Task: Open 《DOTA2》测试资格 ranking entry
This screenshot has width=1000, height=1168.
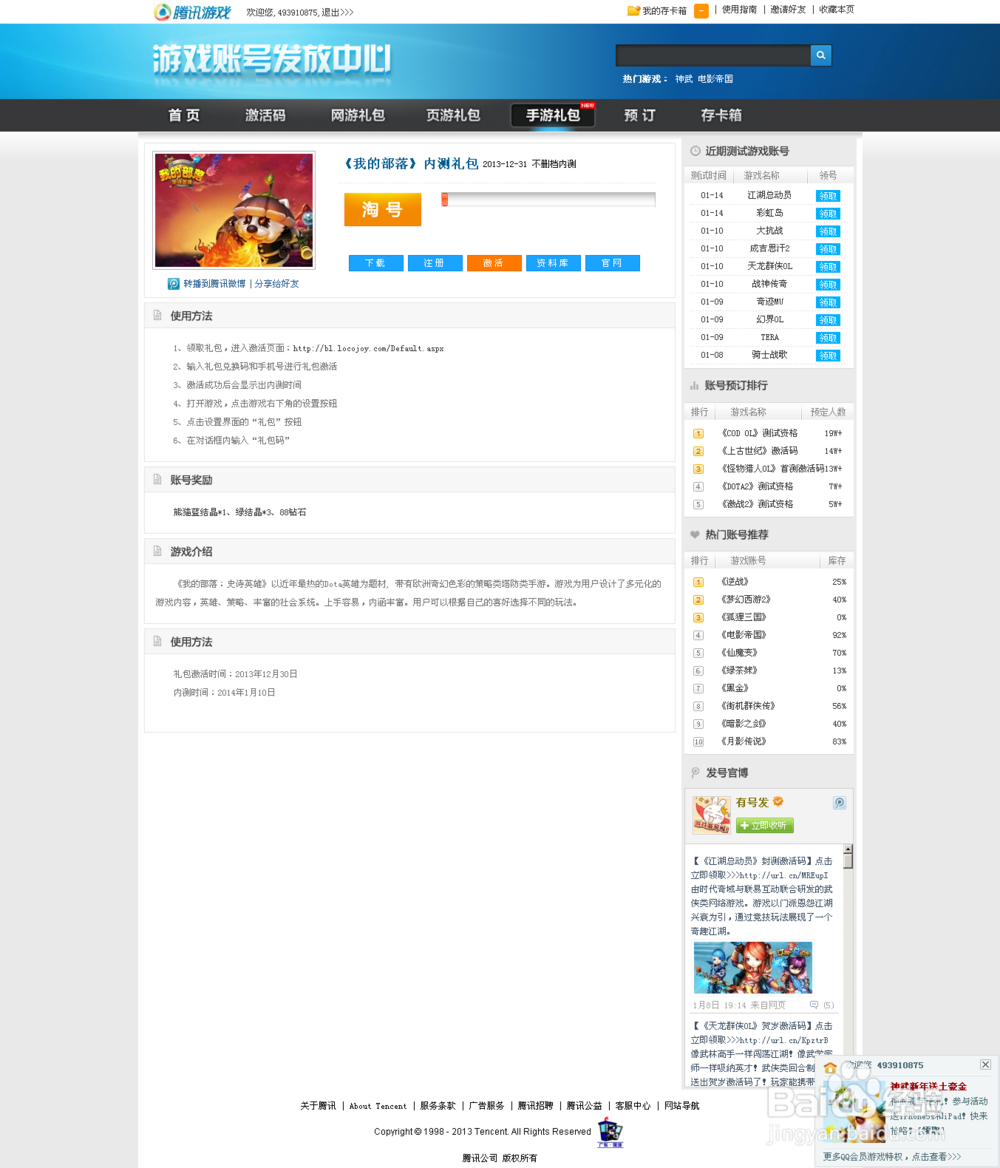Action: click(756, 486)
